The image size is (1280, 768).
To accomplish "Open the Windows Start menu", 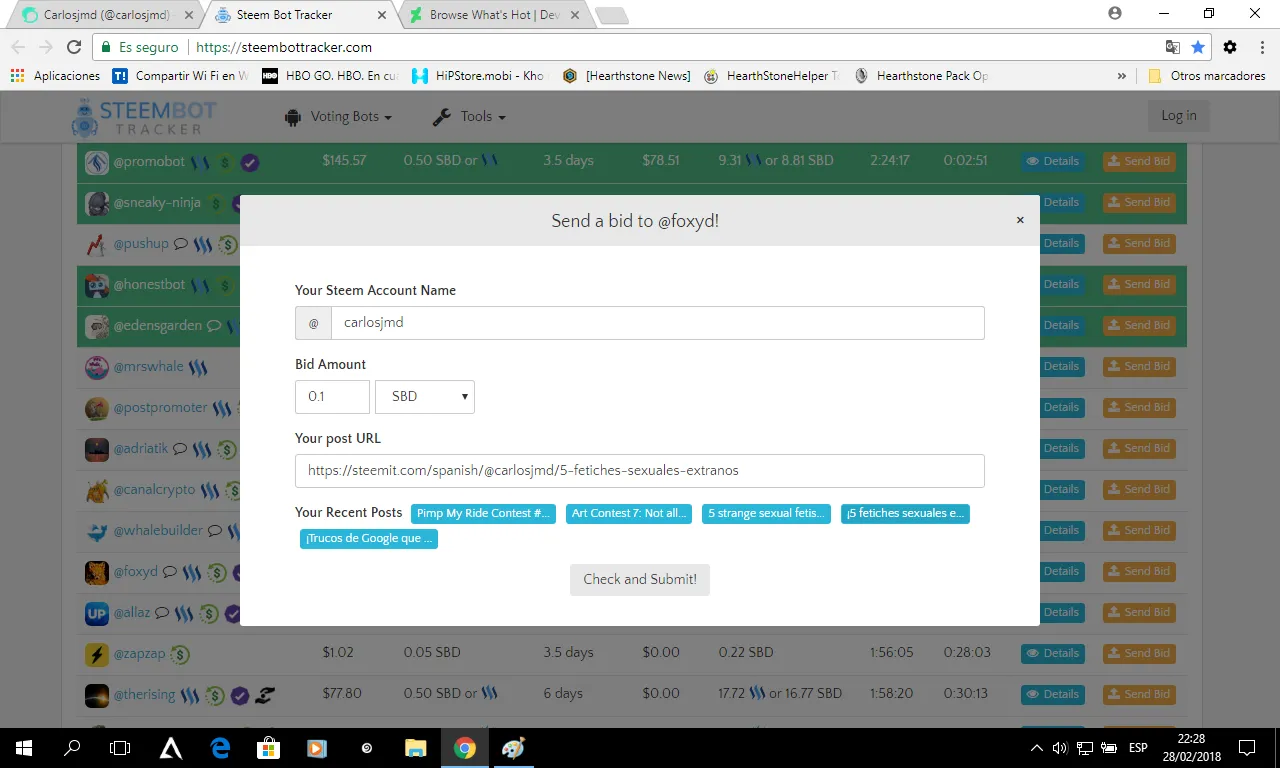I will tap(24, 748).
